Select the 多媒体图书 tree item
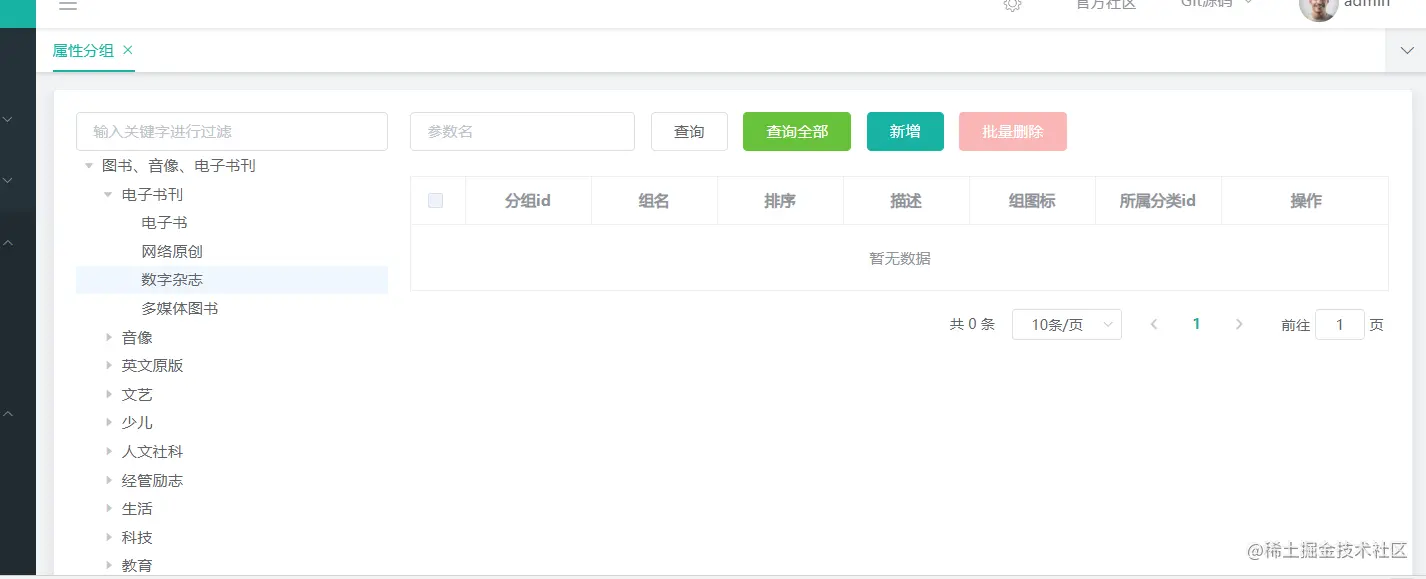 coord(180,309)
